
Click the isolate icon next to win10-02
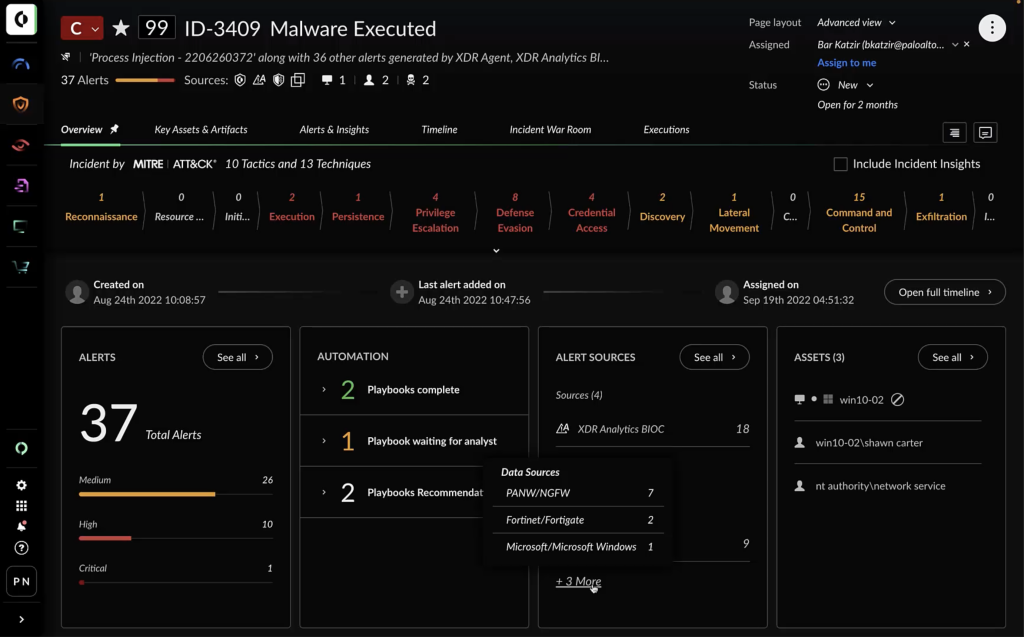pyautogui.click(x=897, y=399)
